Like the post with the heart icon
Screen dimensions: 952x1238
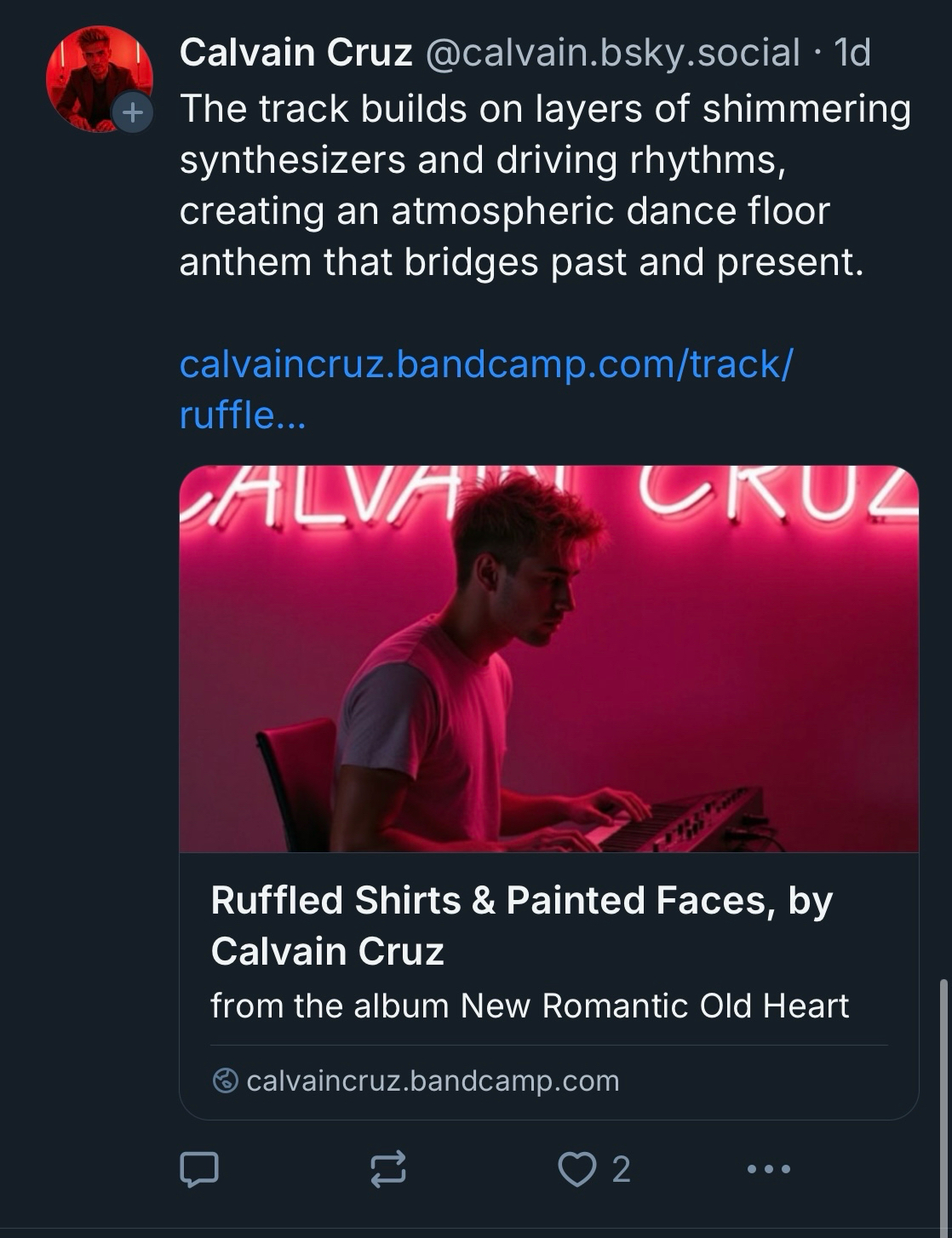pyautogui.click(x=576, y=1169)
